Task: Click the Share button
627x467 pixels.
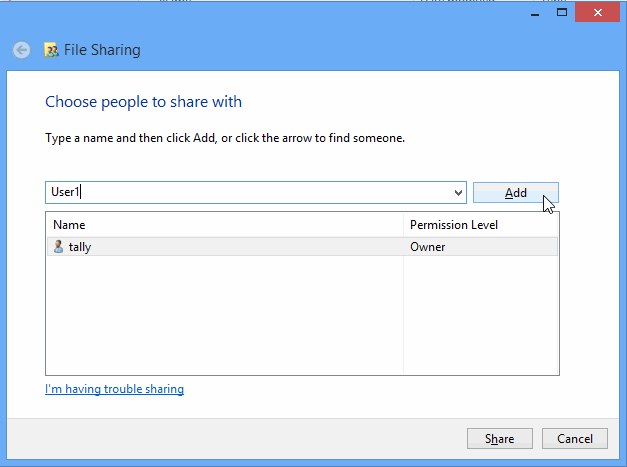Action: pyautogui.click(x=499, y=438)
